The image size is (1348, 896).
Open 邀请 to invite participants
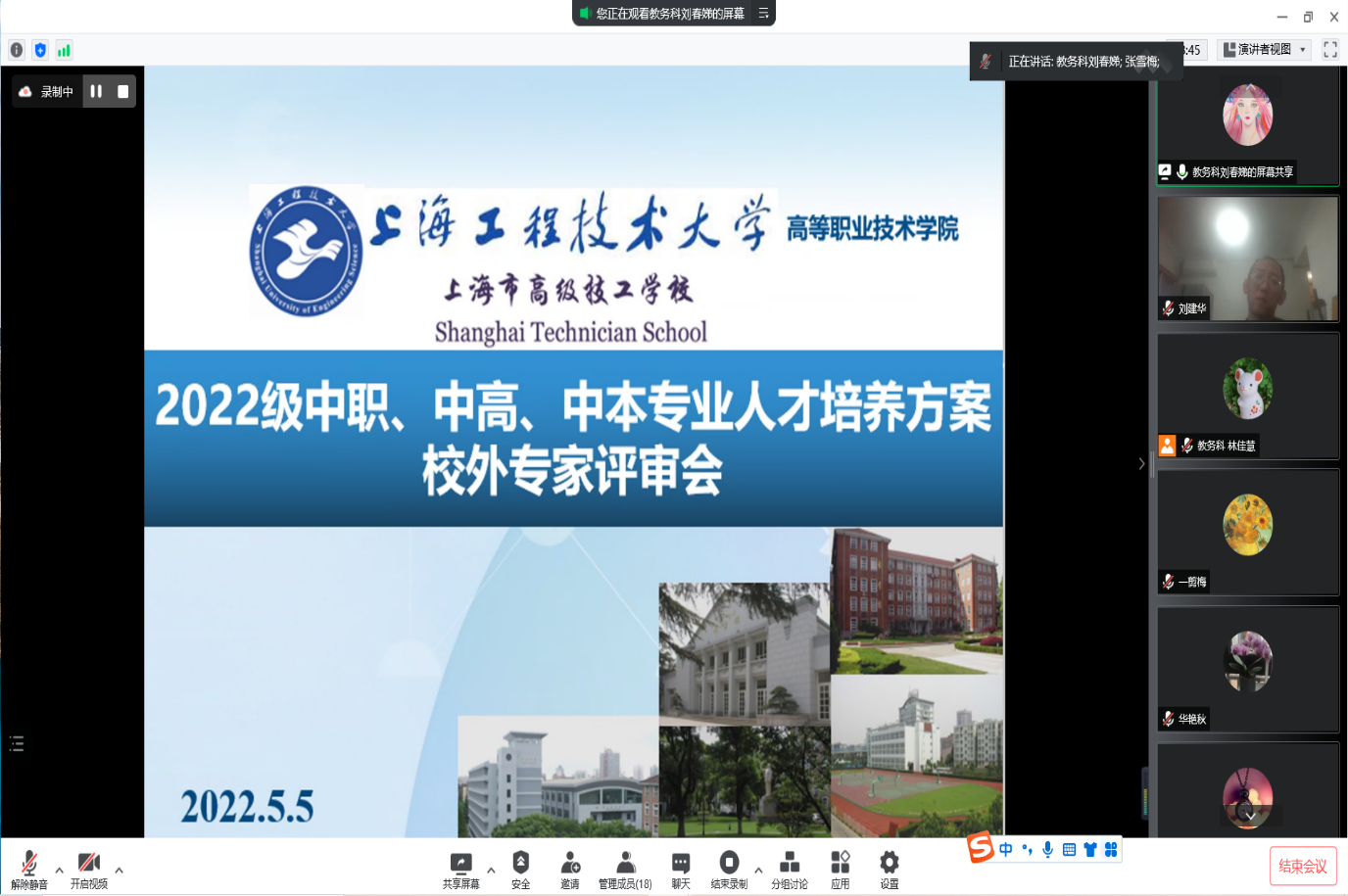pyautogui.click(x=570, y=870)
